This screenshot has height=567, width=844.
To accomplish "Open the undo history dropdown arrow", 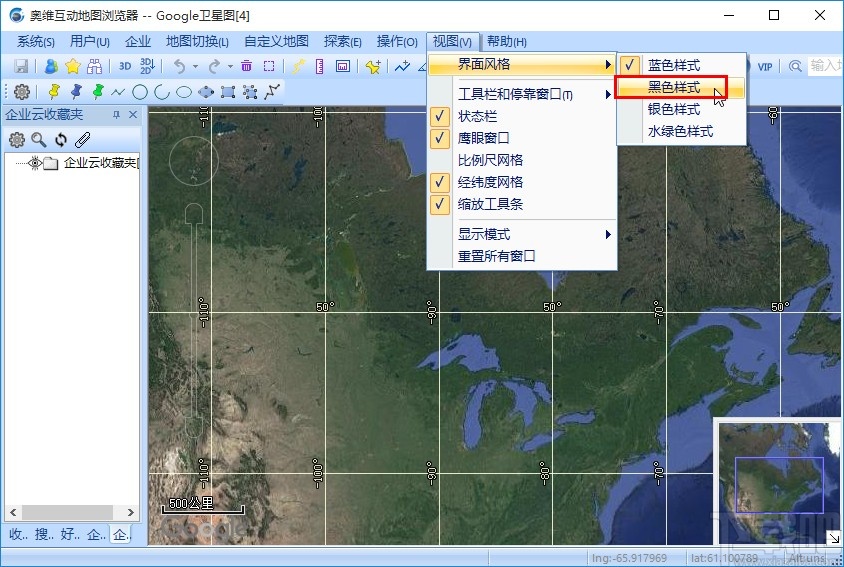I will click(x=195, y=67).
